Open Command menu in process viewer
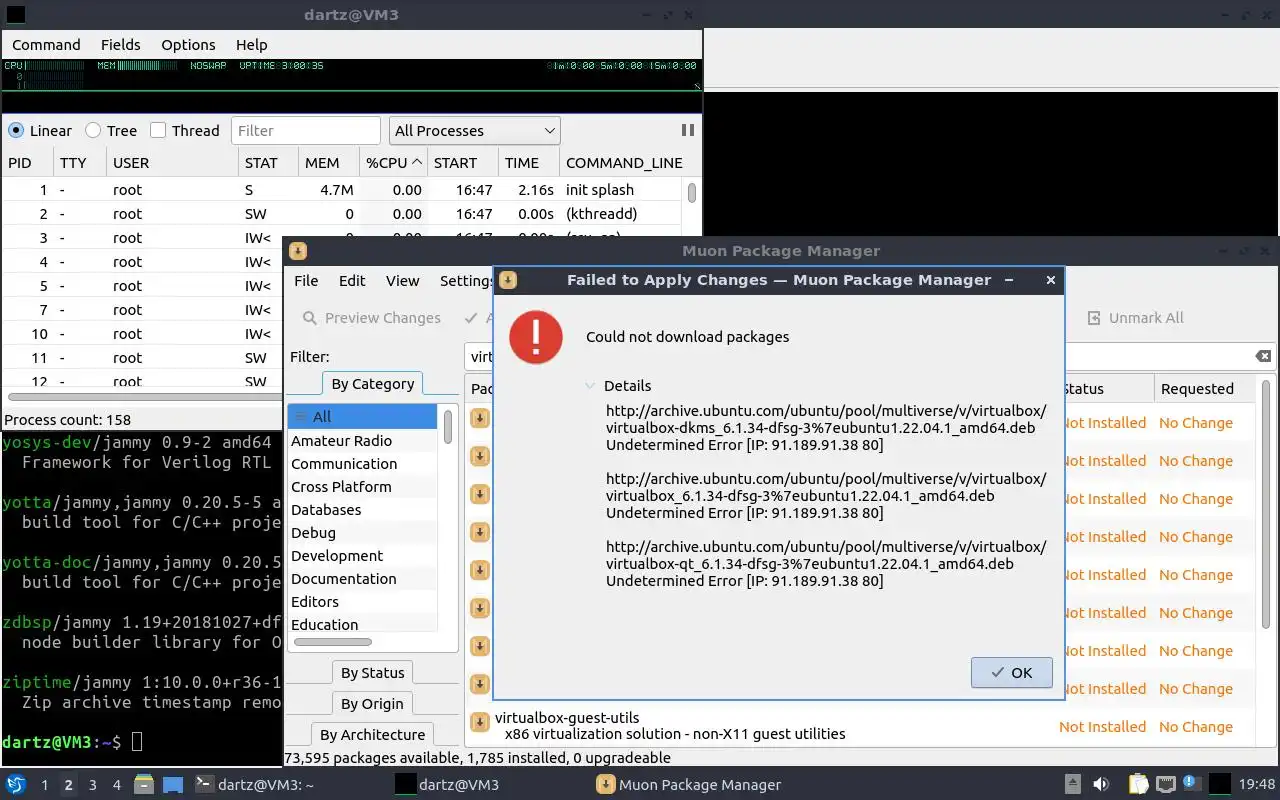Screen dimensions: 1280x800 click(46, 45)
